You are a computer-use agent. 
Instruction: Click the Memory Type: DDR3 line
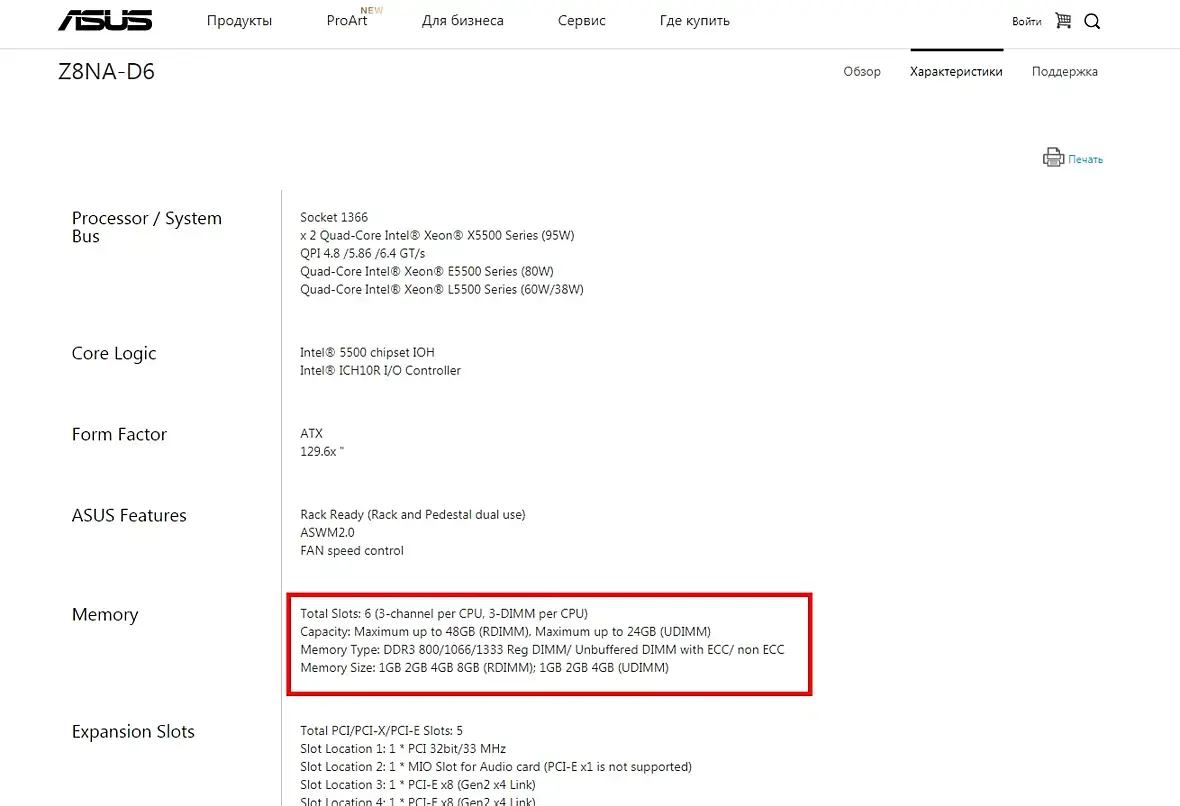pos(542,649)
